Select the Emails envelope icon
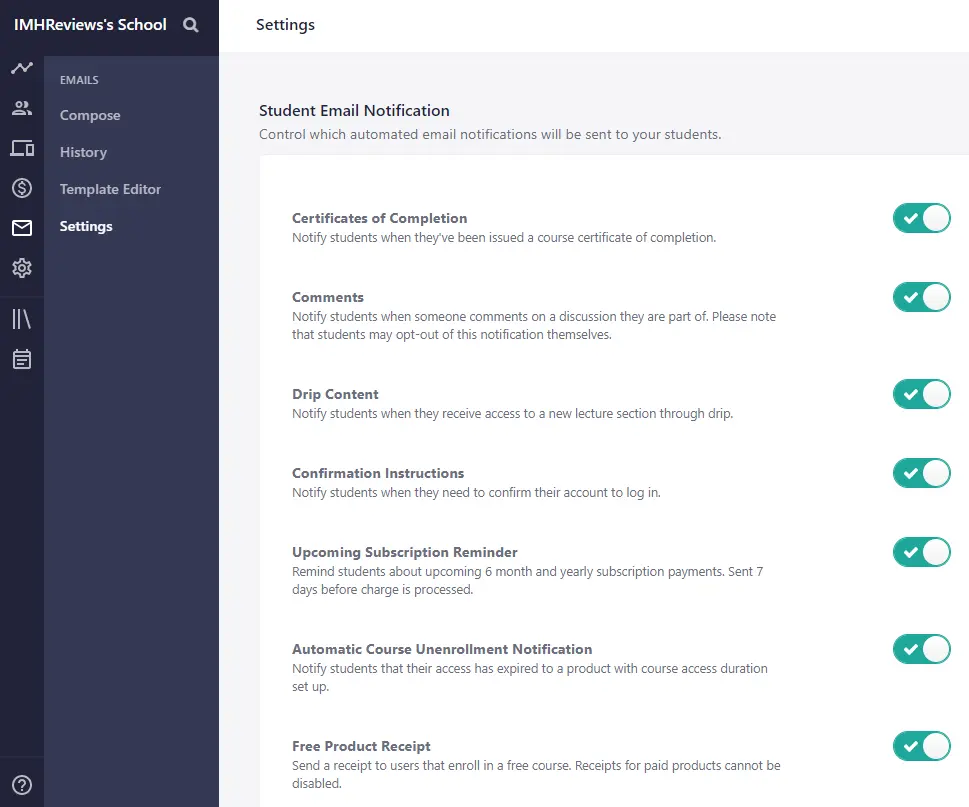Screen dimensions: 969x807 (22, 228)
